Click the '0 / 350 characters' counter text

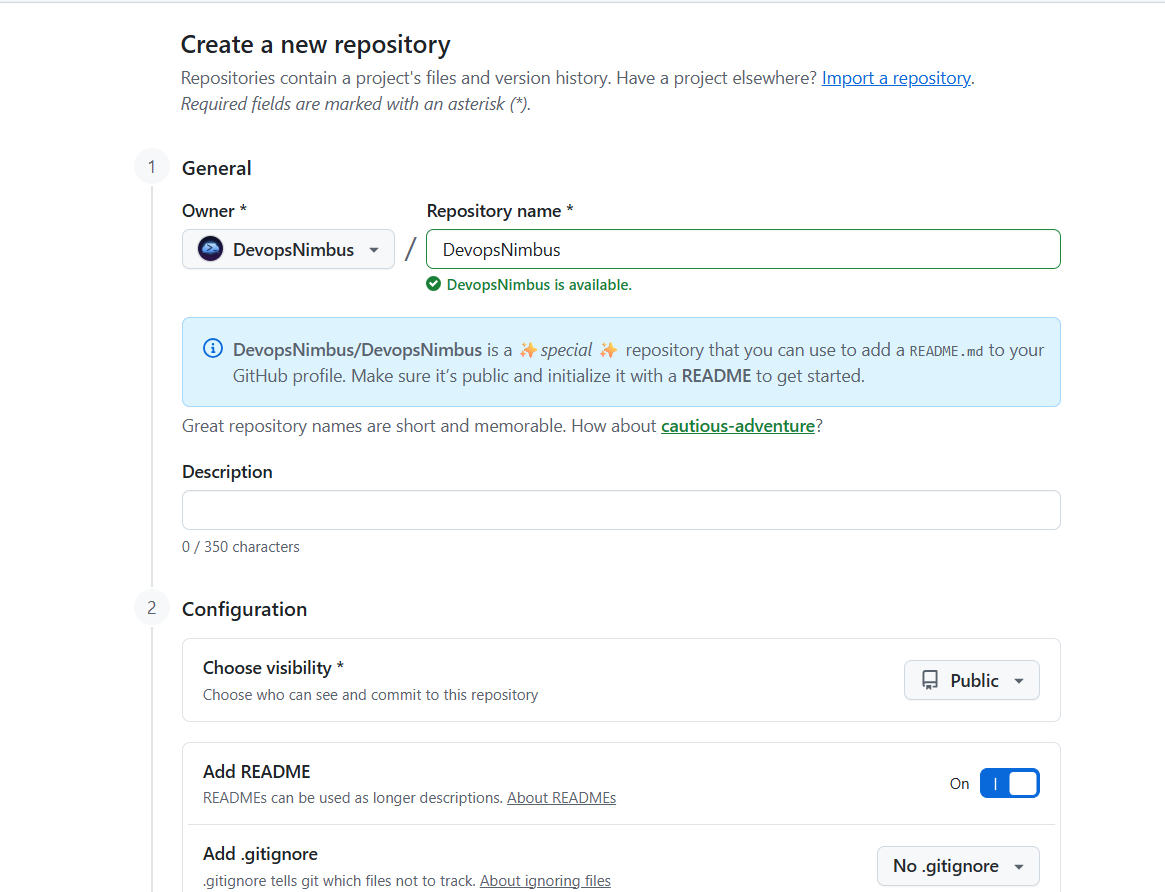coord(241,547)
